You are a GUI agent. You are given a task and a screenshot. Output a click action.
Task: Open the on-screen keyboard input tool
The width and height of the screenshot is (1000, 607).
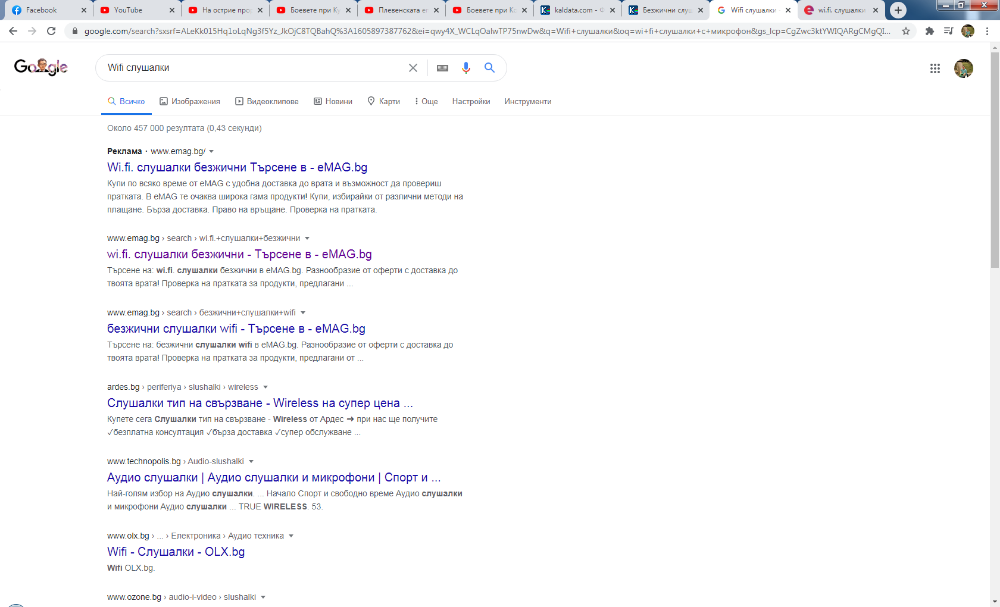(x=442, y=68)
